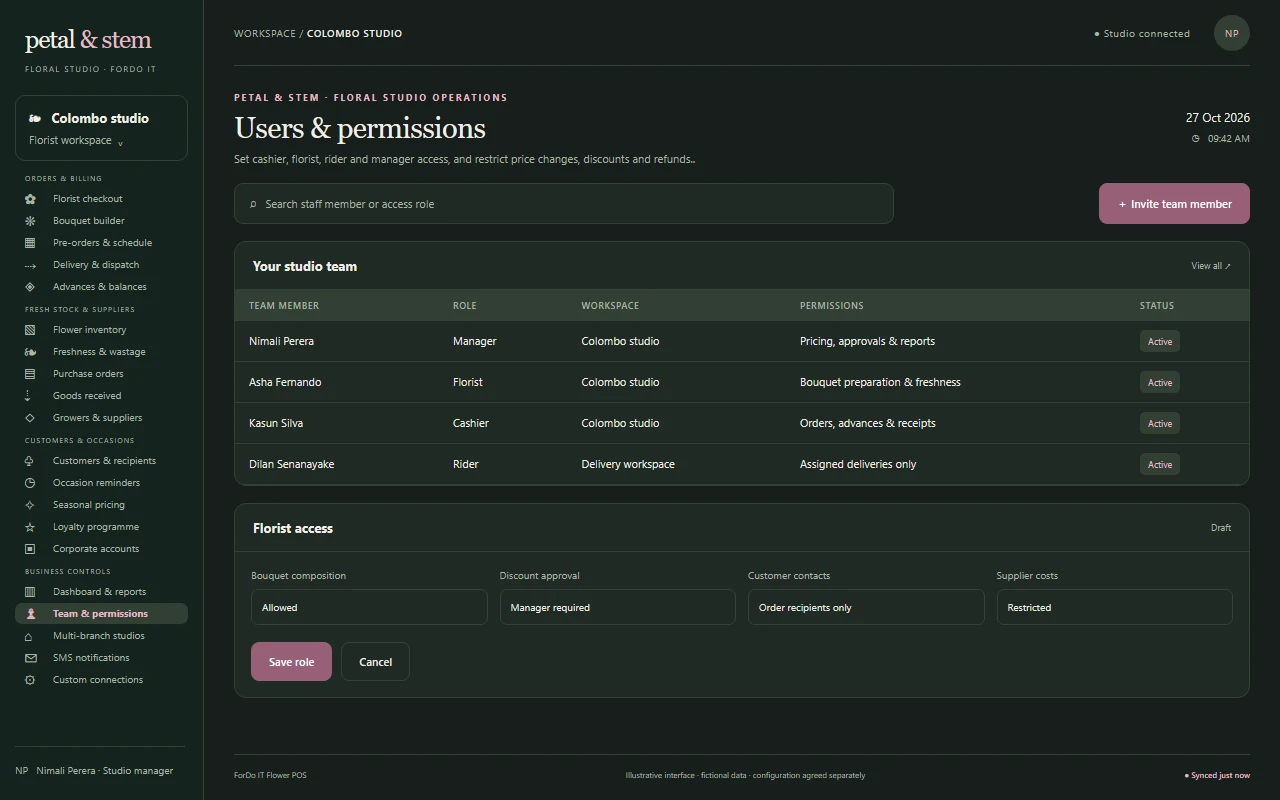The image size is (1280, 800).
Task: Click the Dashboard & reports icon
Action: click(x=30, y=592)
